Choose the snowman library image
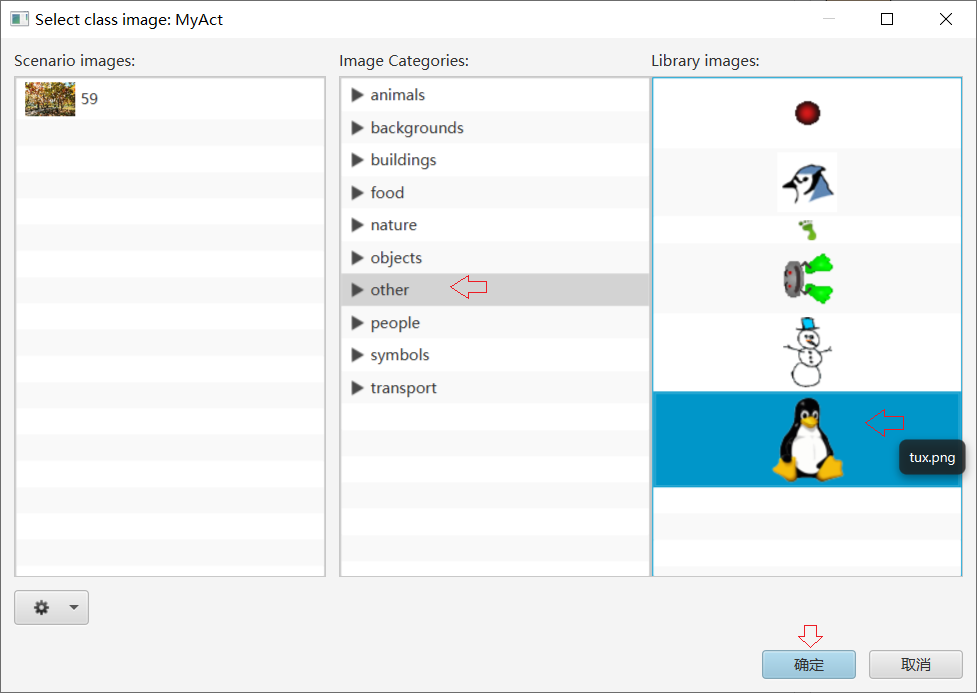The height and width of the screenshot is (693, 977). pos(806,352)
